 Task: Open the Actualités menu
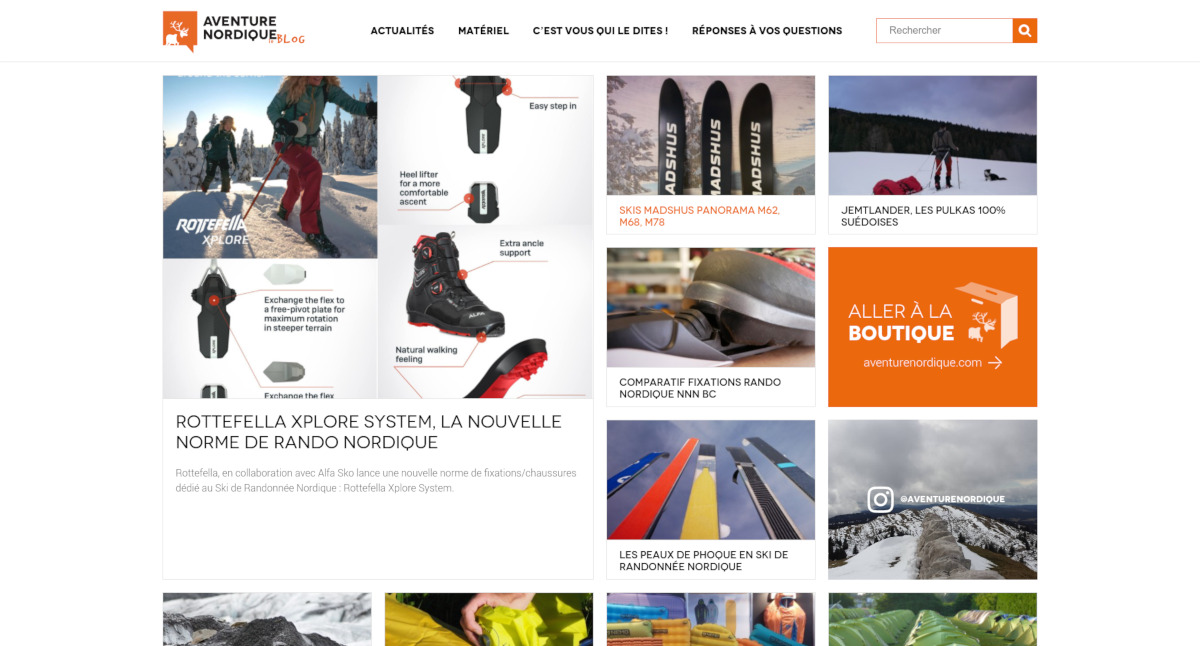coord(402,31)
